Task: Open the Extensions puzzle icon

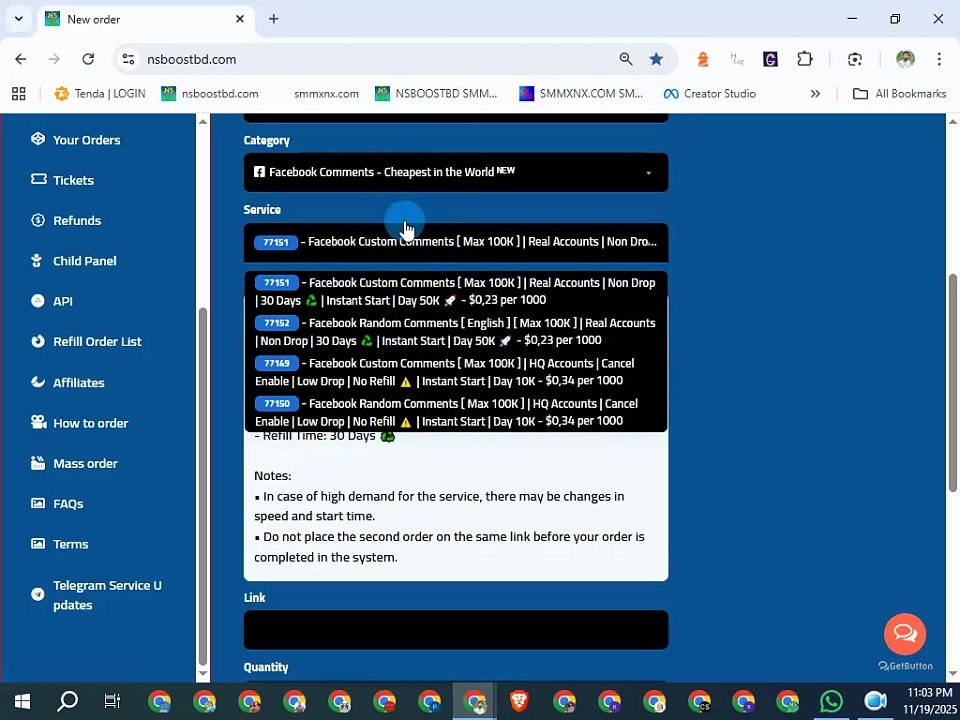Action: click(804, 59)
